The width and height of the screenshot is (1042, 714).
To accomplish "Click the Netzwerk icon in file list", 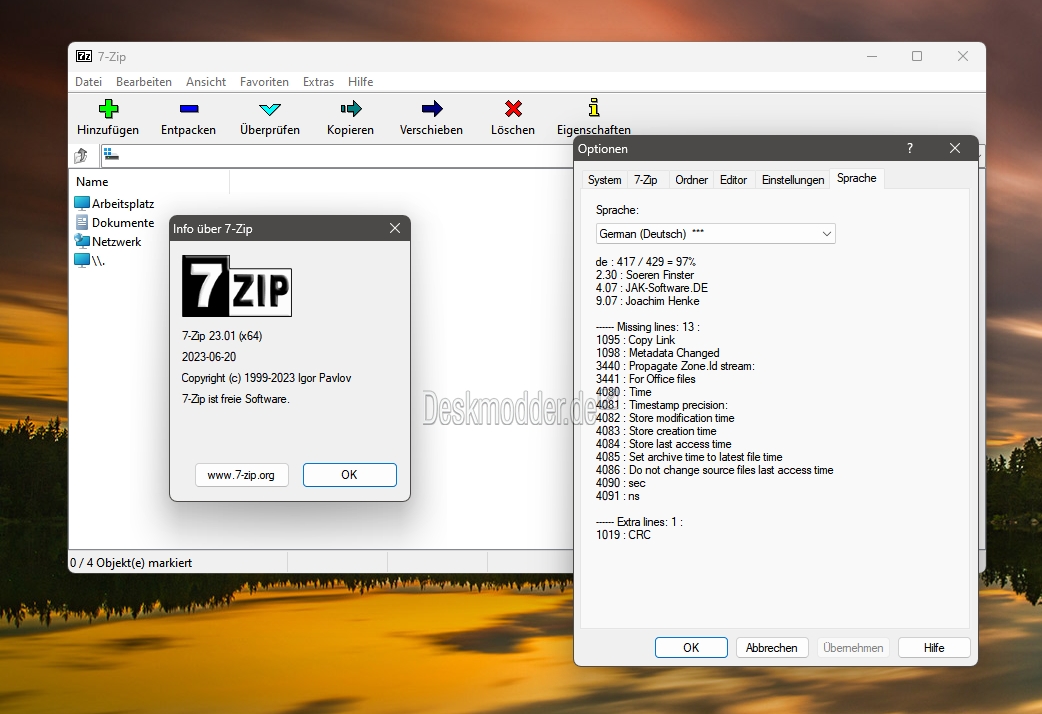I will [82, 241].
